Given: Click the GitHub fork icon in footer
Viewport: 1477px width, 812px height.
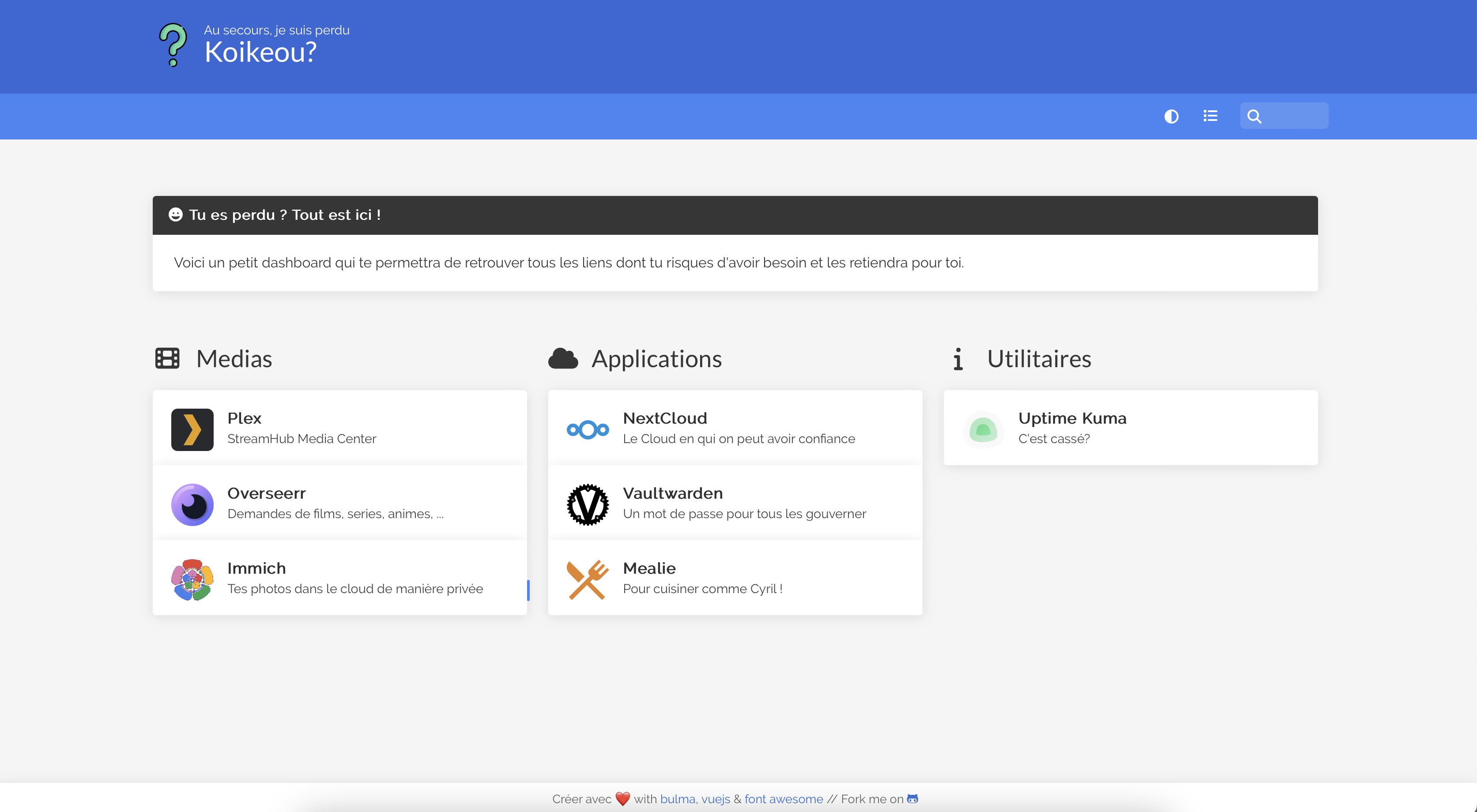Looking at the screenshot, I should coord(912,798).
